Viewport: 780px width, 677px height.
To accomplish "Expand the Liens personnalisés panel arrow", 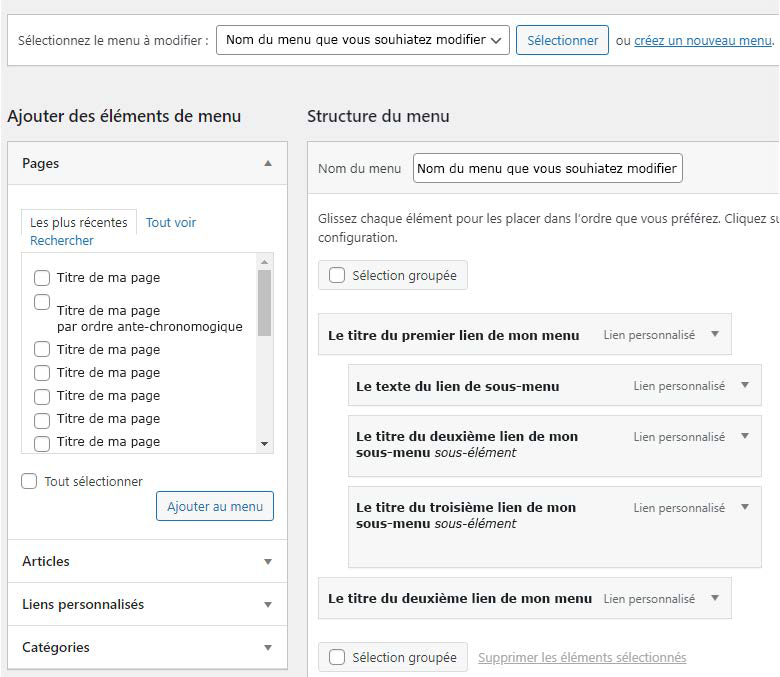I will click(267, 605).
